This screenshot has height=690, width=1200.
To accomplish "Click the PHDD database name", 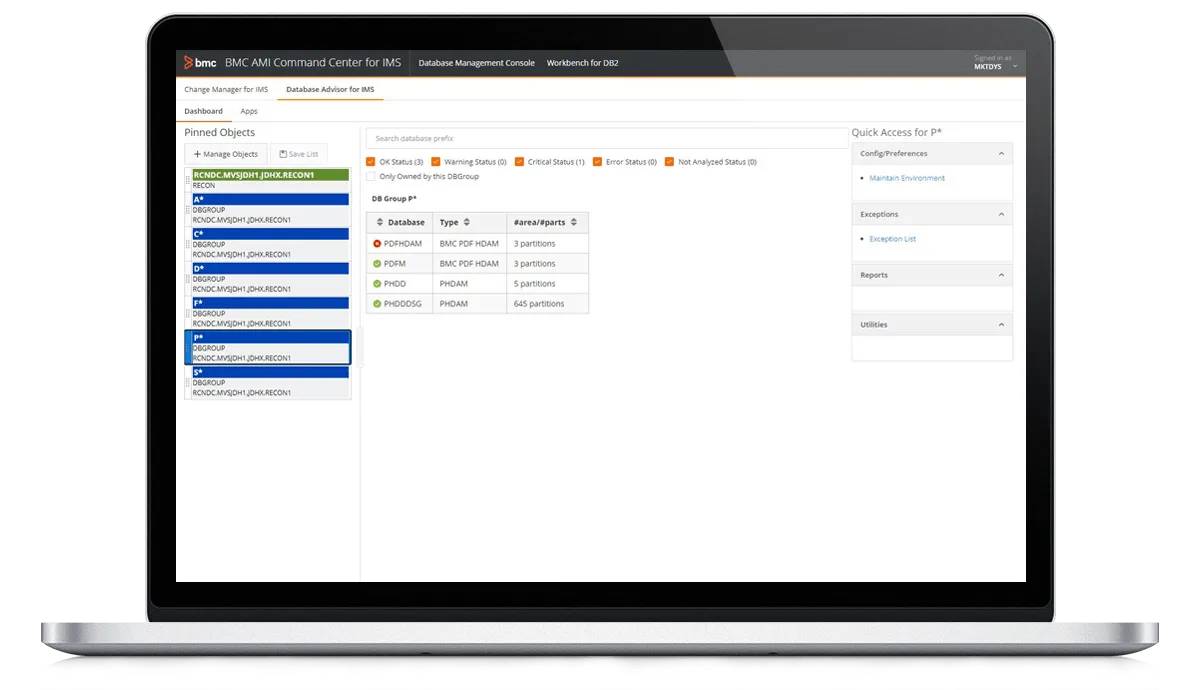I will (395, 283).
